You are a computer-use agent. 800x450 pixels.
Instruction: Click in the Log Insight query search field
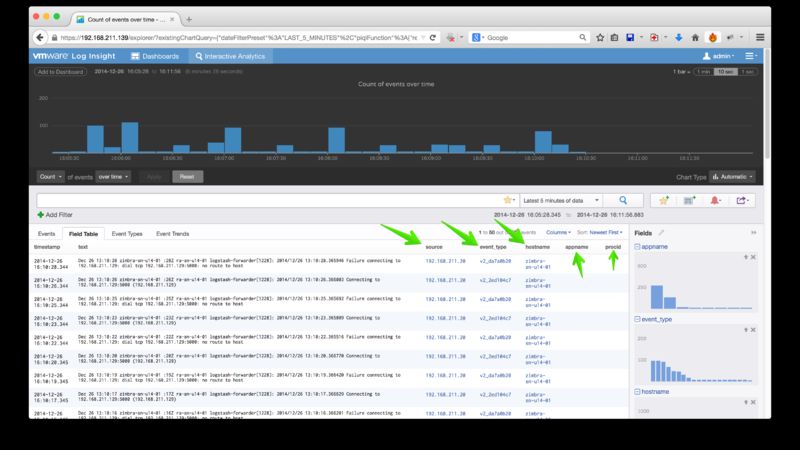pos(270,201)
